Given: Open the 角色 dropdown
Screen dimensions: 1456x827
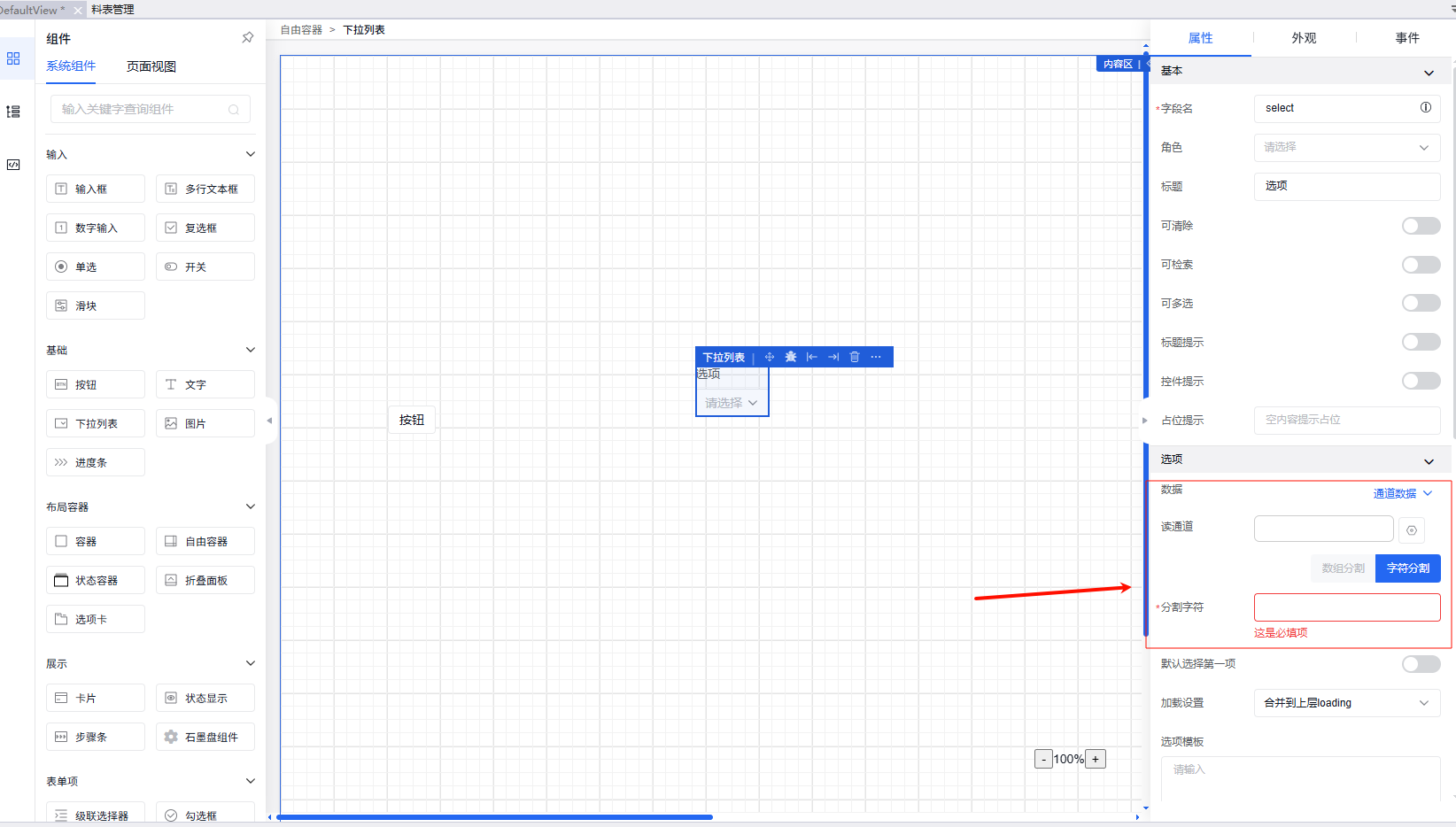Looking at the screenshot, I should [x=1346, y=147].
